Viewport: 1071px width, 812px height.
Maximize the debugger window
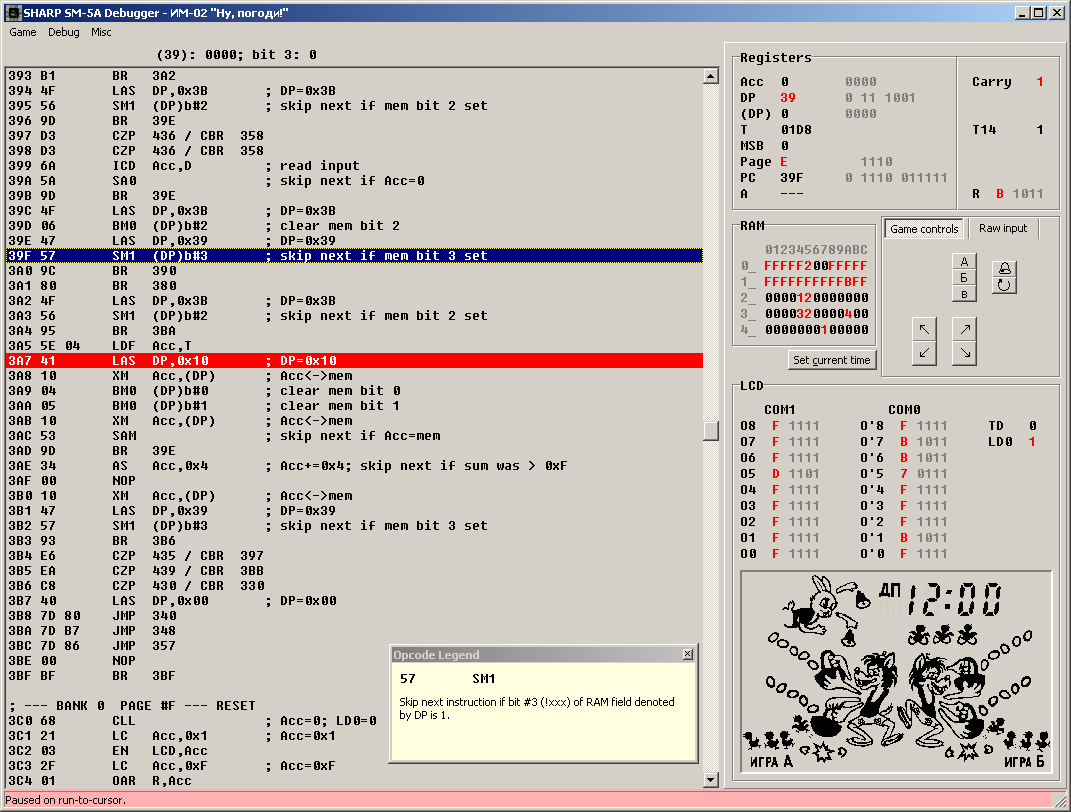1038,12
